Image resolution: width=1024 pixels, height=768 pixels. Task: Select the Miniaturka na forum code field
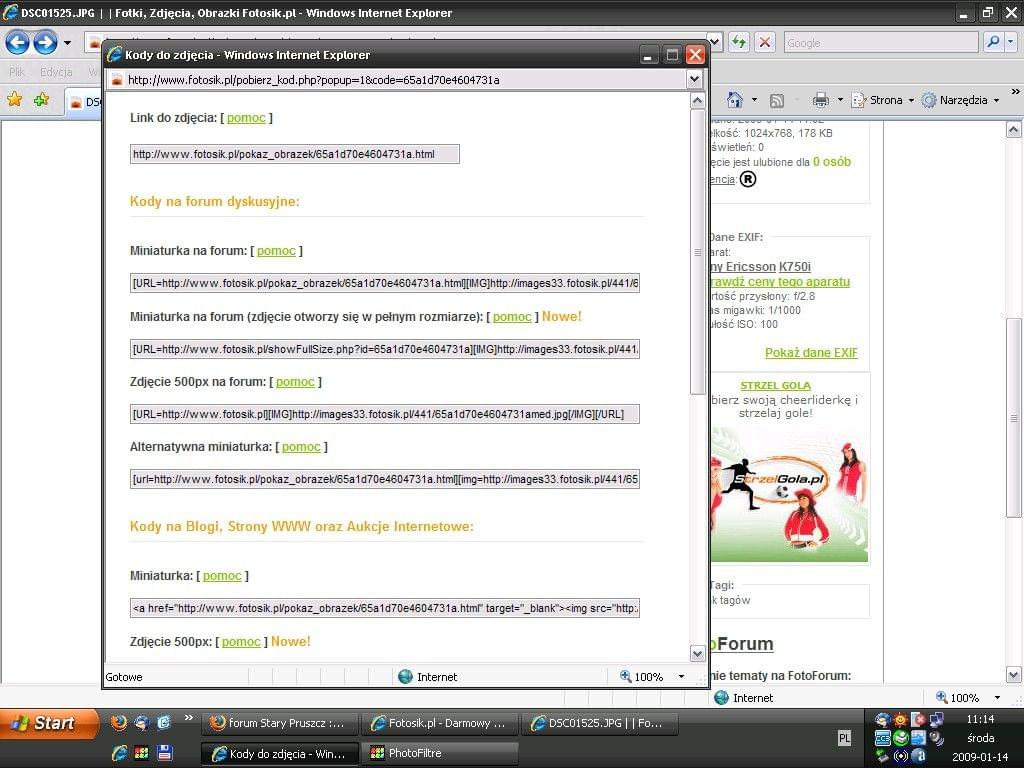[385, 283]
